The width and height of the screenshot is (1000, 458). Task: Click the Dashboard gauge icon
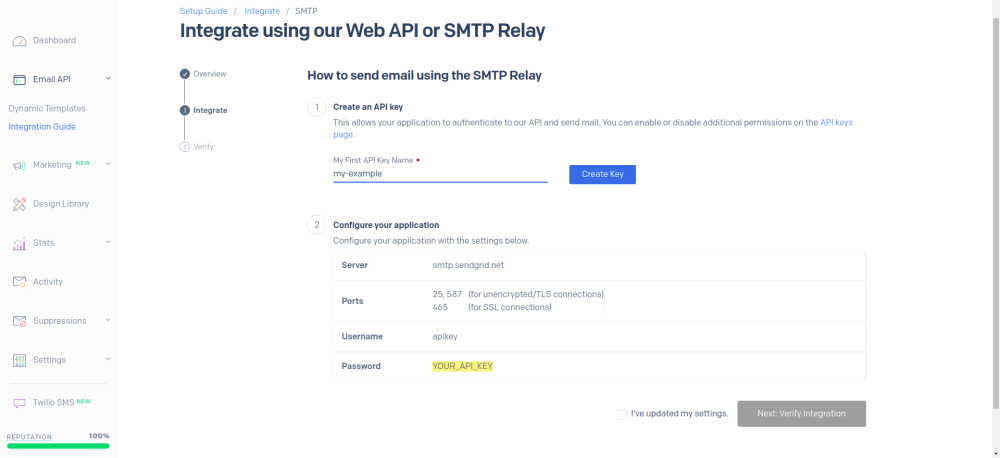[19, 41]
